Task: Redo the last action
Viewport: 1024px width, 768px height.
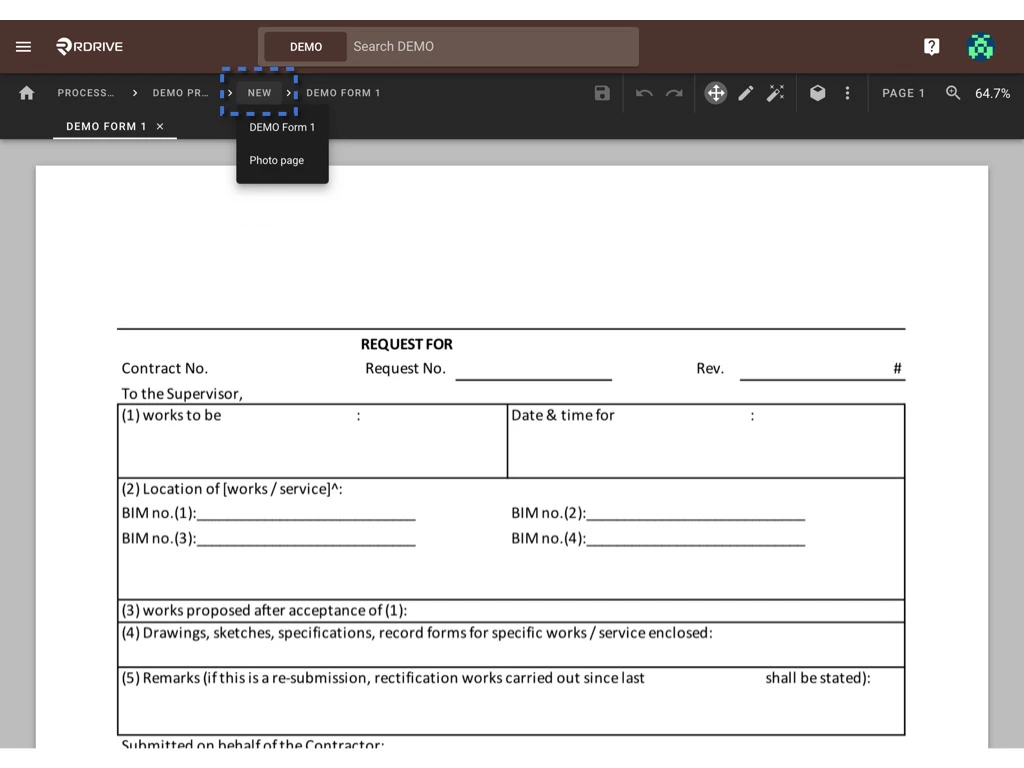Action: click(x=674, y=92)
